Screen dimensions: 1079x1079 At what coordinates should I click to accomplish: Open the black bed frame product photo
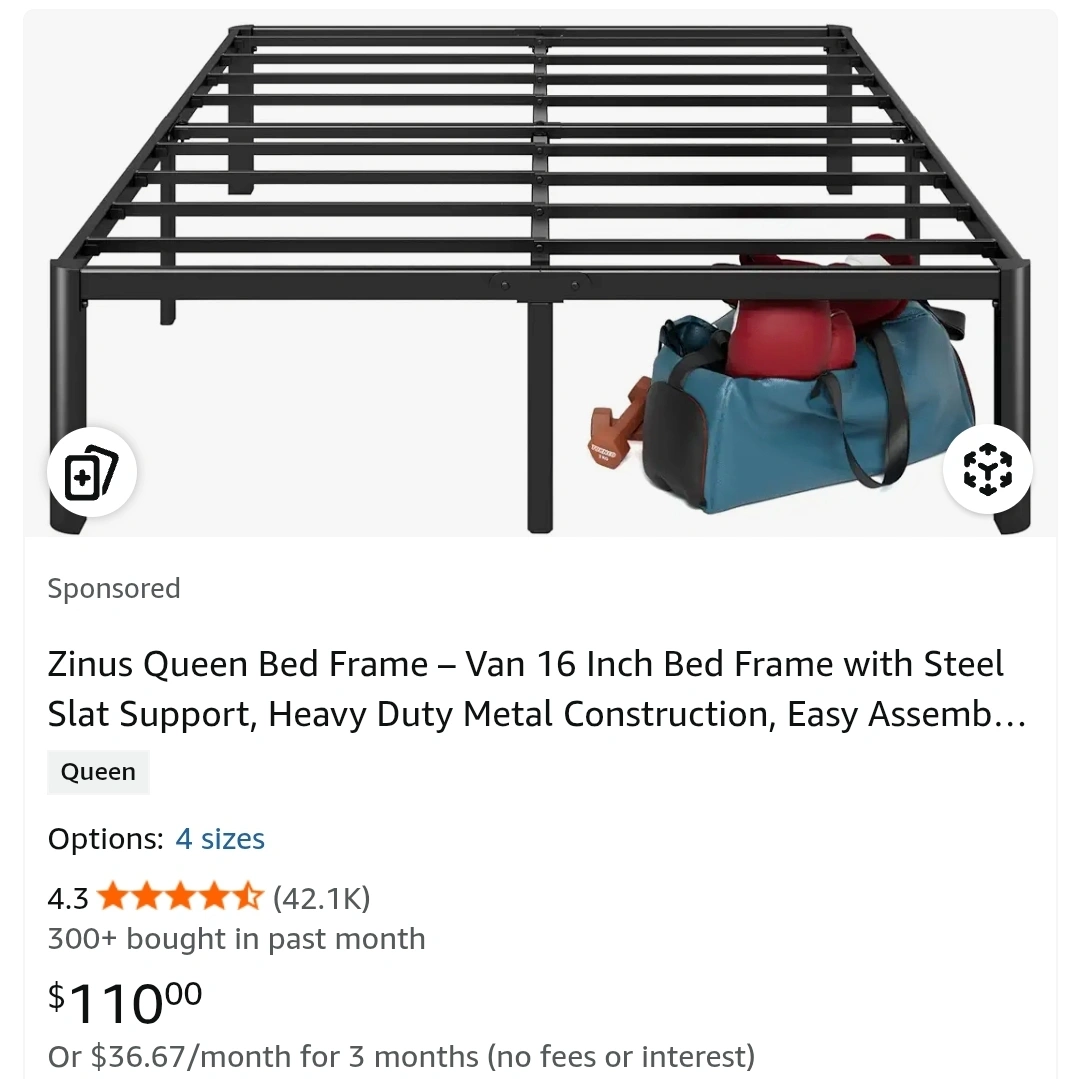pos(540,273)
